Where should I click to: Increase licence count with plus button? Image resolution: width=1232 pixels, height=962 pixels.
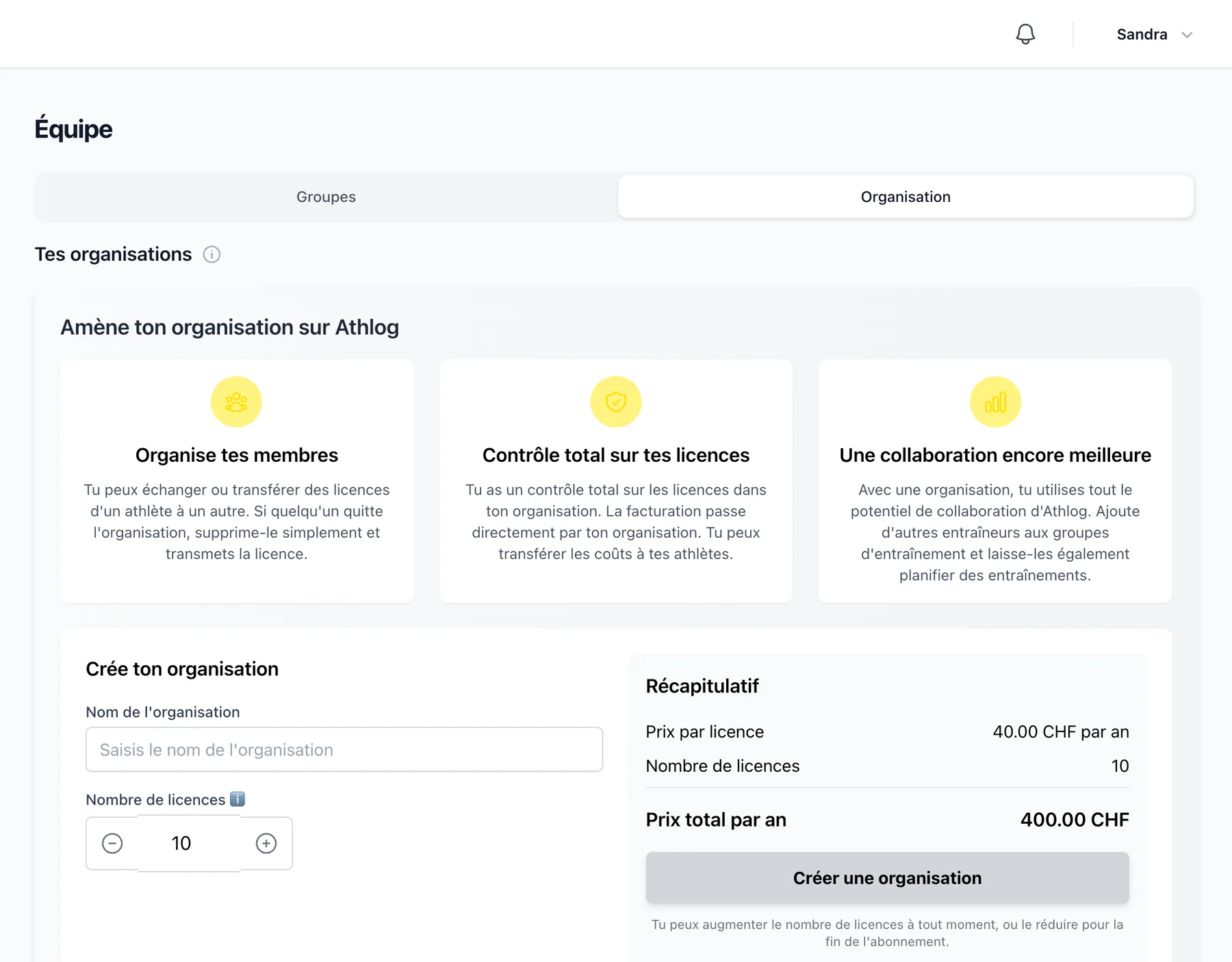tap(266, 844)
